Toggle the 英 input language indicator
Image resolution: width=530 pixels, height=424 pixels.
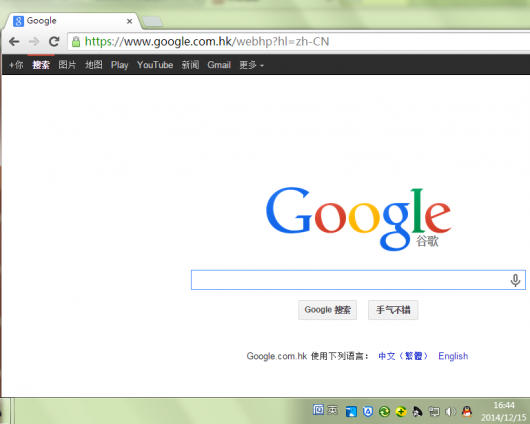point(333,410)
